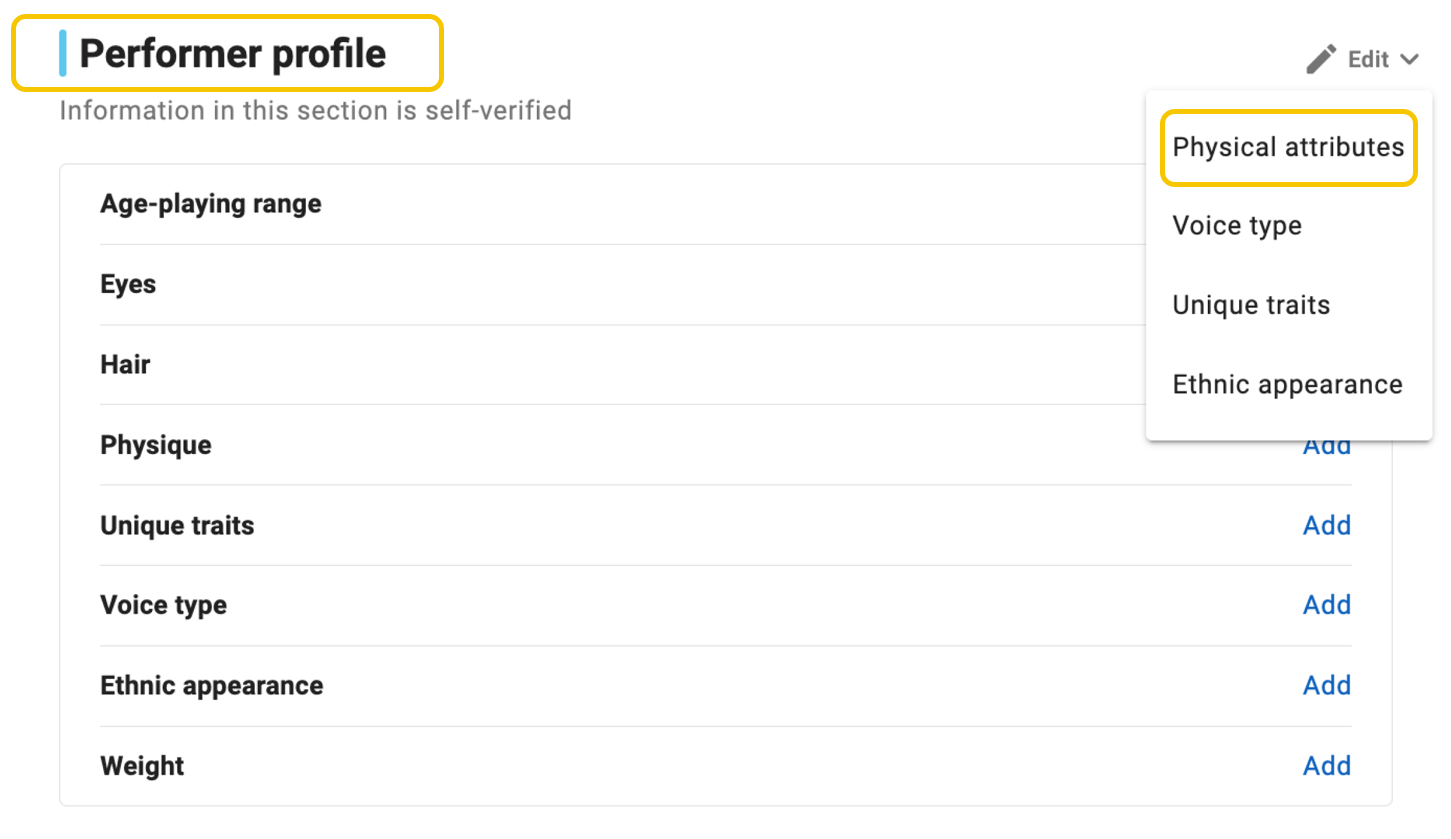Open Ethnic appearance from the Edit dropdown menu
The image size is (1451, 839).
1287,385
